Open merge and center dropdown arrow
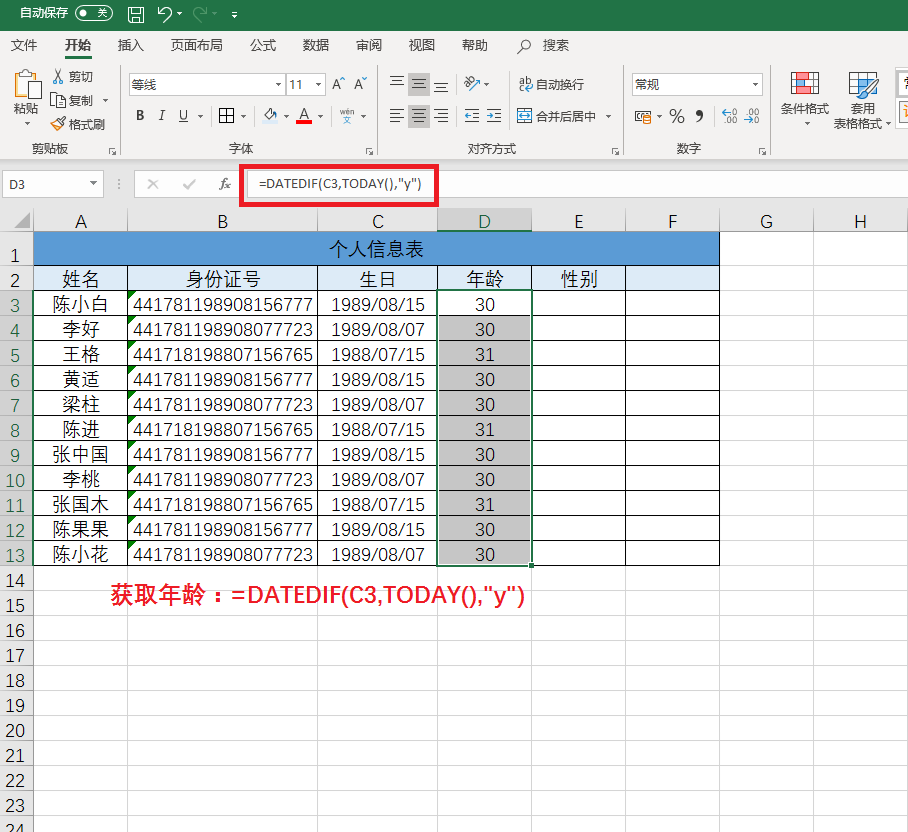This screenshot has width=908, height=832. [x=609, y=116]
